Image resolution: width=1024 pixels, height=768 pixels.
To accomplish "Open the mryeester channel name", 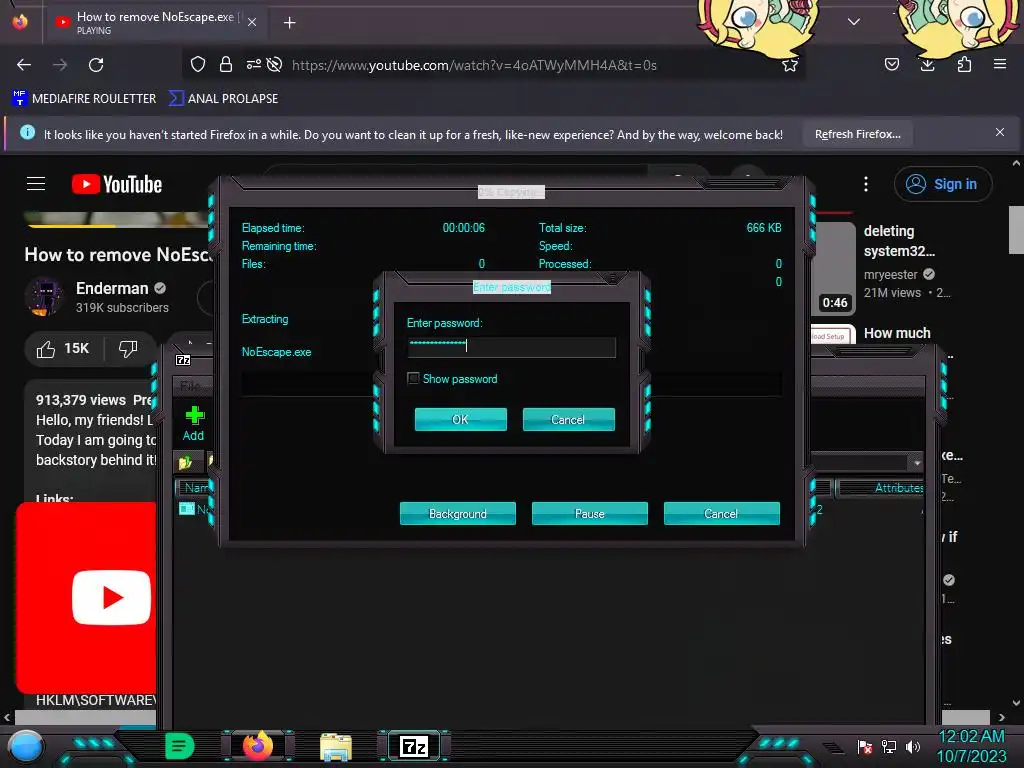I will point(890,274).
